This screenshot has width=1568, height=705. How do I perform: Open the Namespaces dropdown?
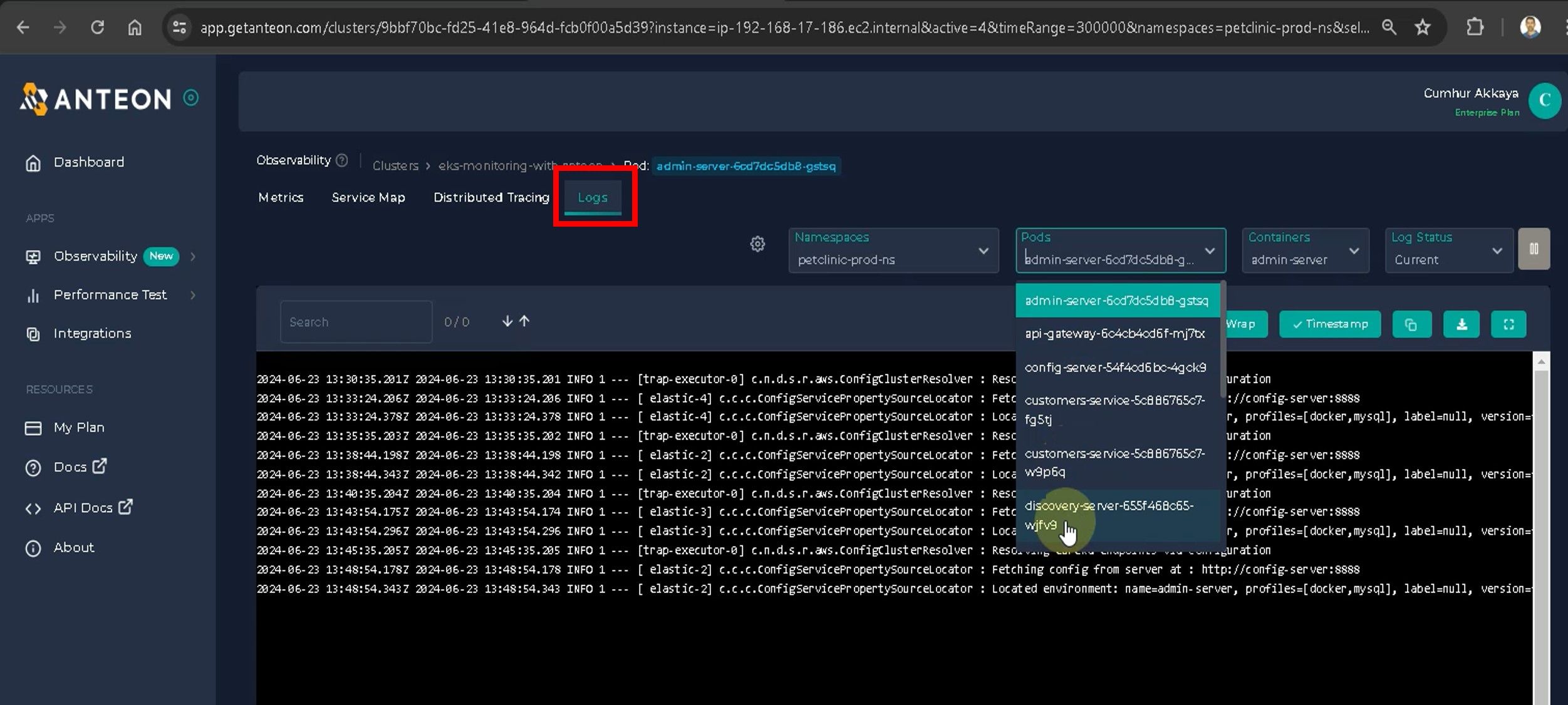click(893, 250)
